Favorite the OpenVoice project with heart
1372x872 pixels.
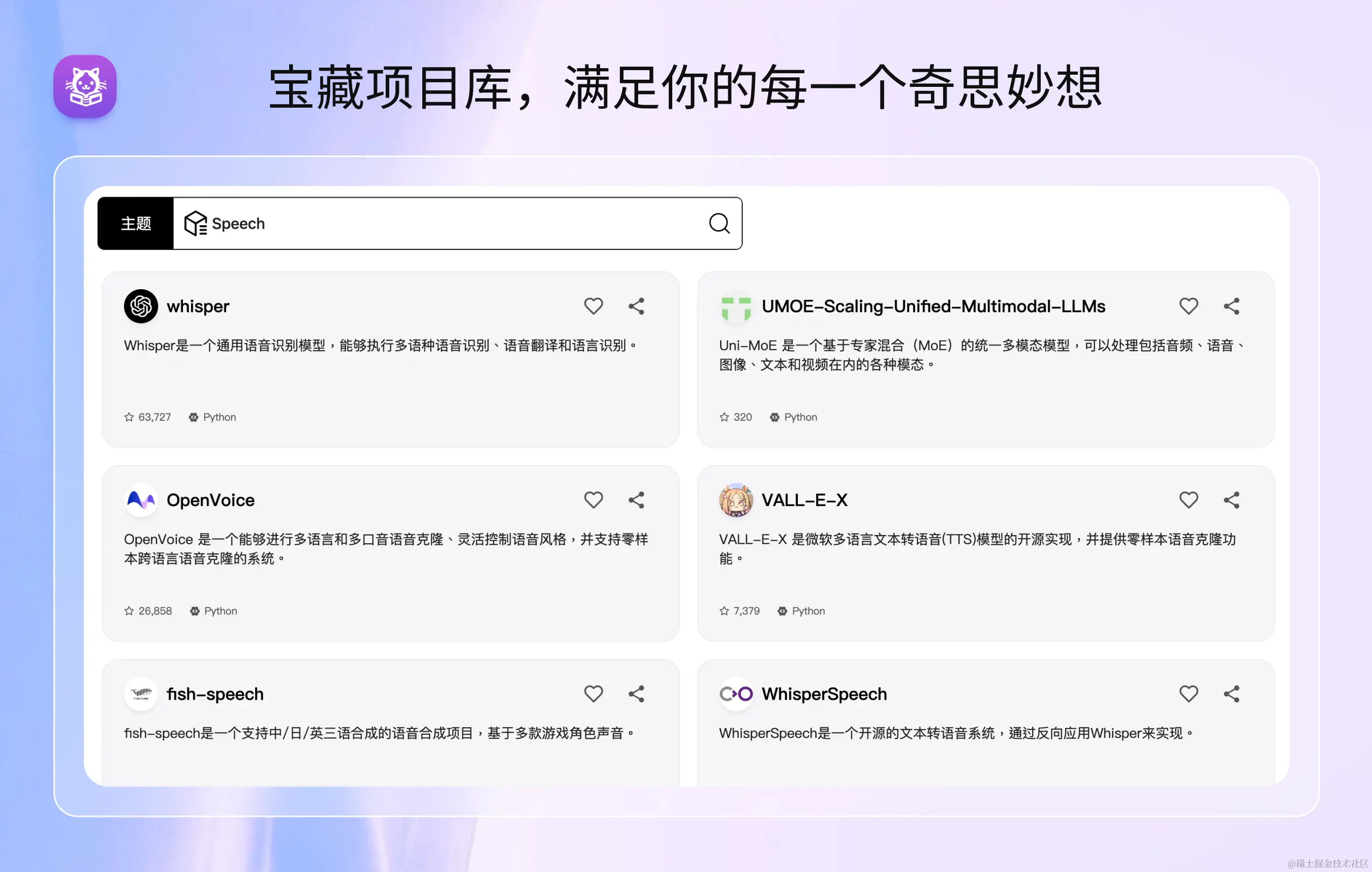click(593, 500)
